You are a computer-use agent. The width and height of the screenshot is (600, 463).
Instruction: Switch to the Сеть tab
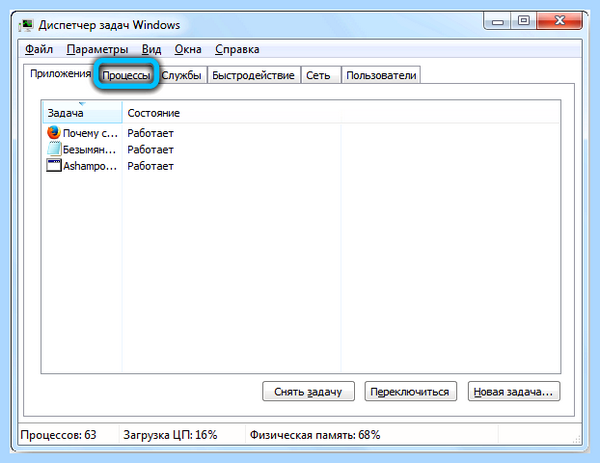(x=320, y=75)
